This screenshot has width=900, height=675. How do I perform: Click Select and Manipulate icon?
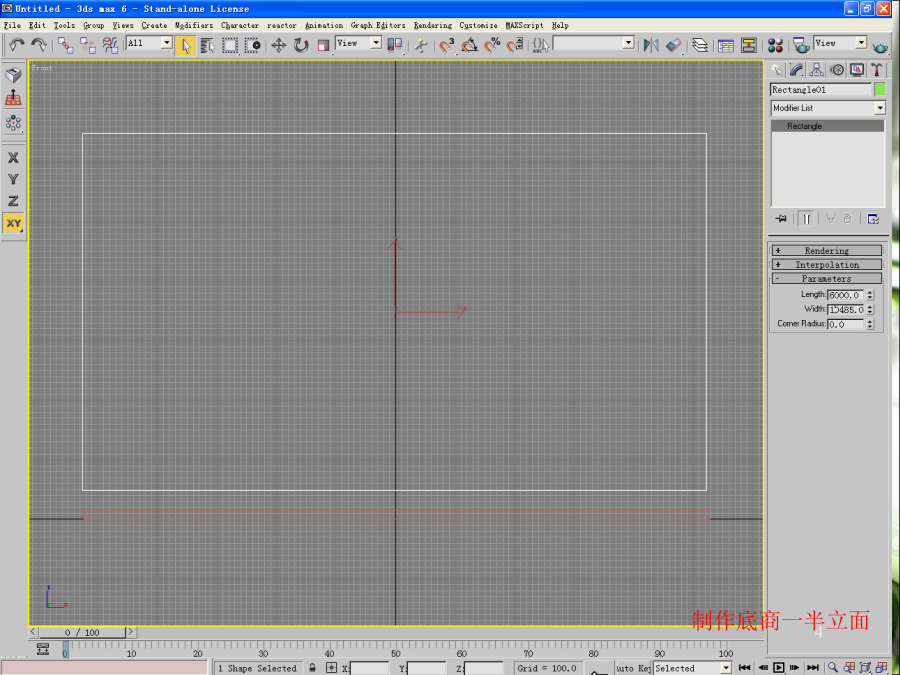[421, 45]
